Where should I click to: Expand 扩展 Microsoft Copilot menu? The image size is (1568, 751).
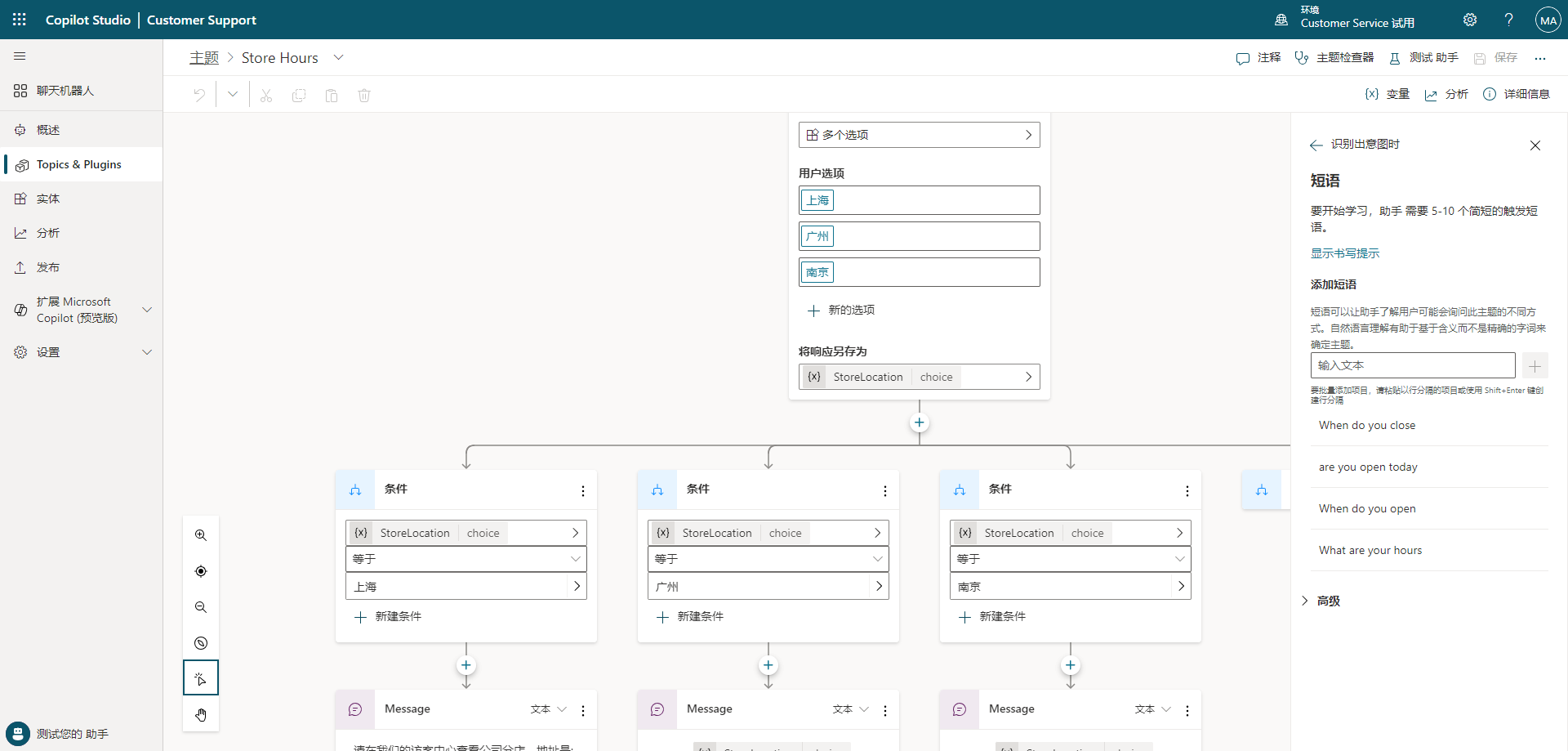tap(147, 310)
